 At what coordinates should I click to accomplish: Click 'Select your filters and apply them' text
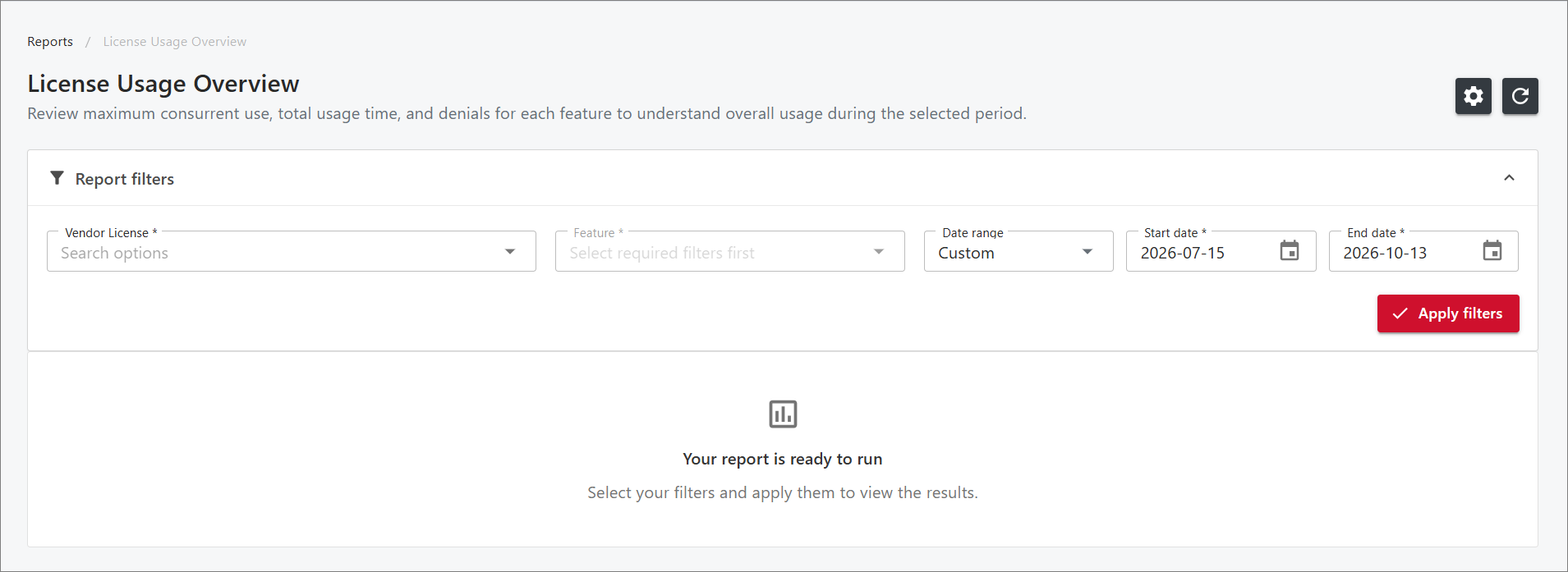pos(783,492)
